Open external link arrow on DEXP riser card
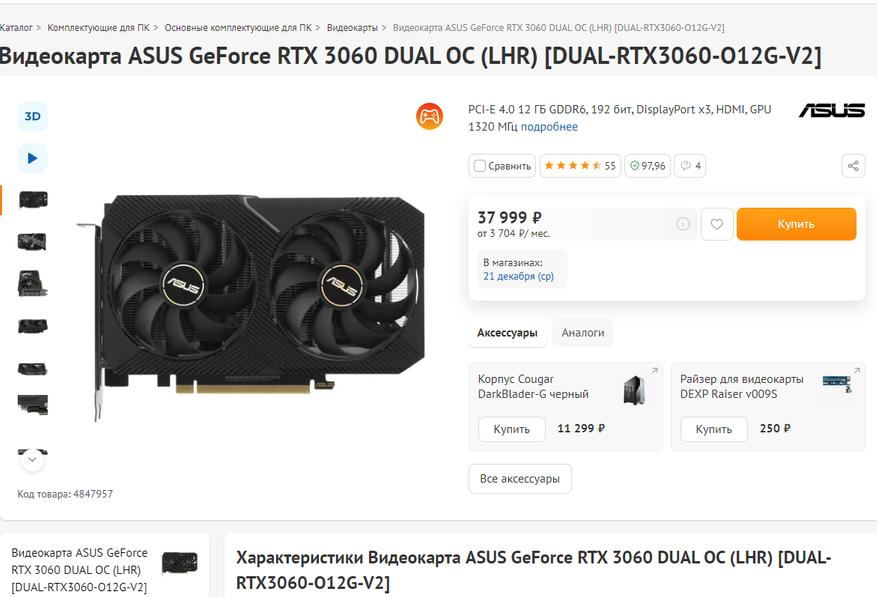 click(856, 370)
